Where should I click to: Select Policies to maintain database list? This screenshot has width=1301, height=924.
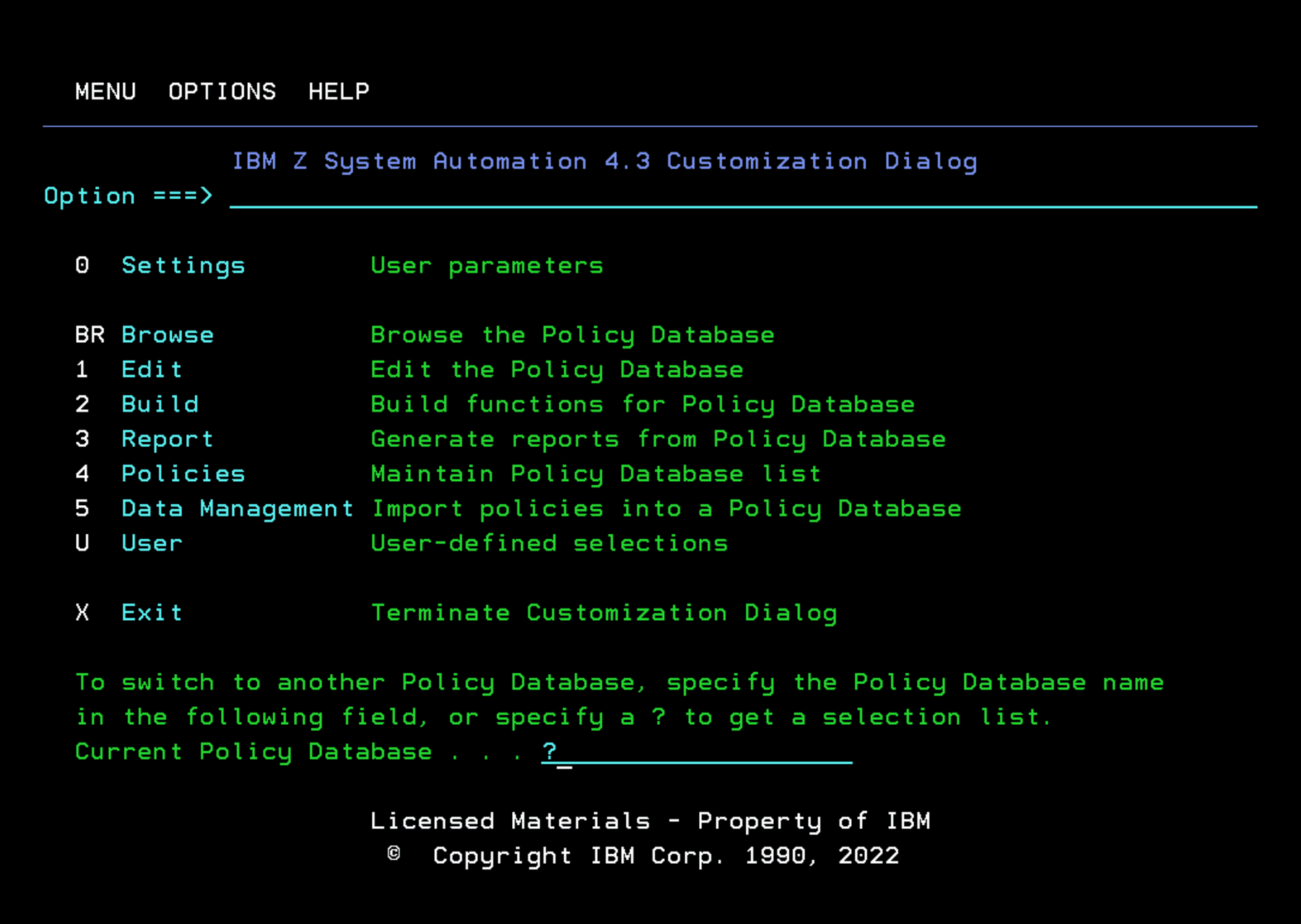[x=183, y=473]
